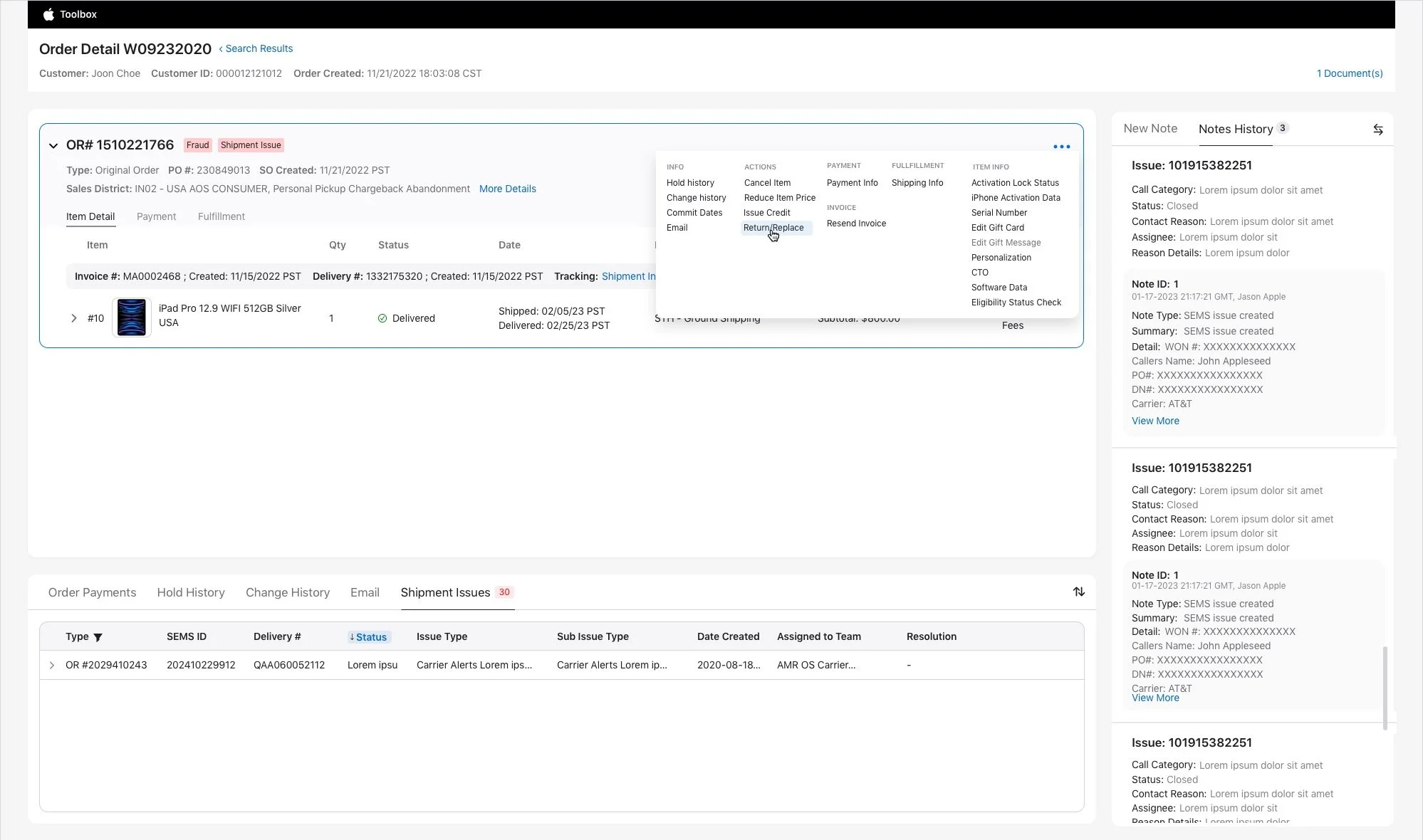Expand item #10 iPad Pro row
Screen dimensions: 1423x840
coord(73,318)
